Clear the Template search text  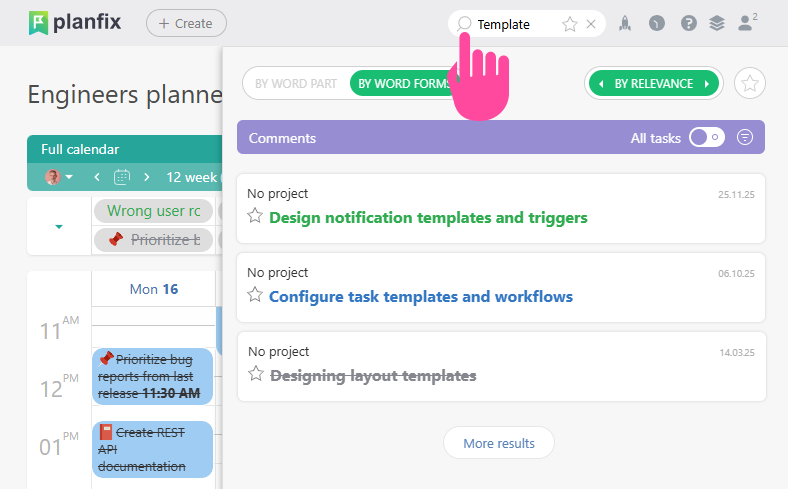coord(591,24)
